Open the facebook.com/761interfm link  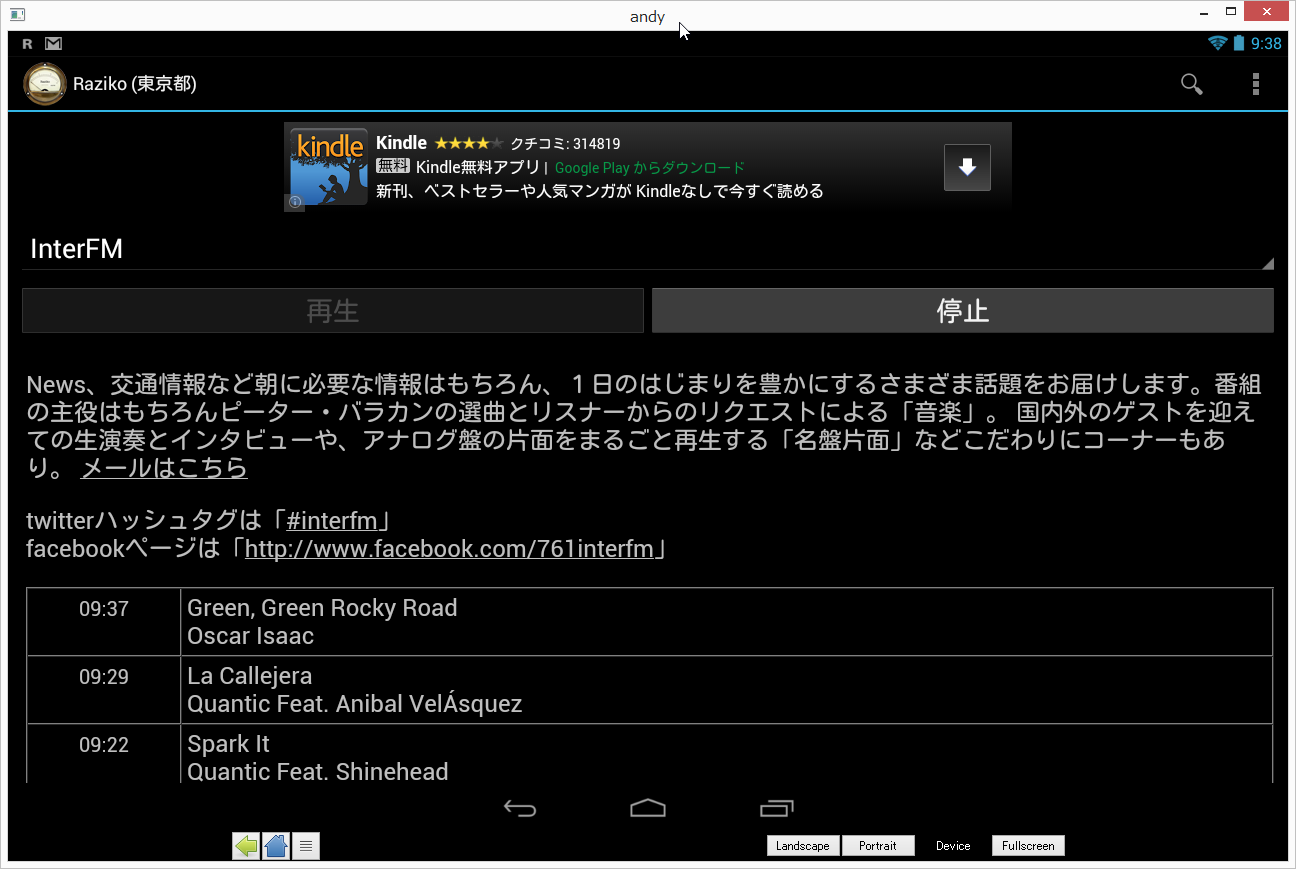[449, 549]
